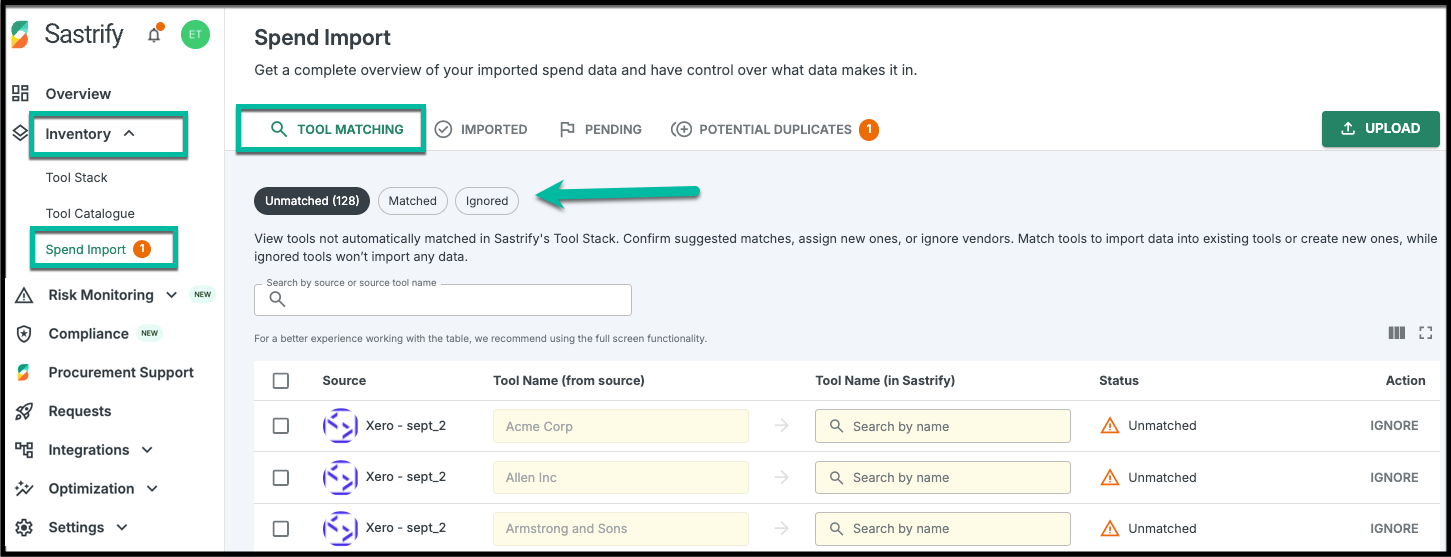Toggle the select-all checkbox in table header
The width and height of the screenshot is (1451, 557).
(x=281, y=380)
